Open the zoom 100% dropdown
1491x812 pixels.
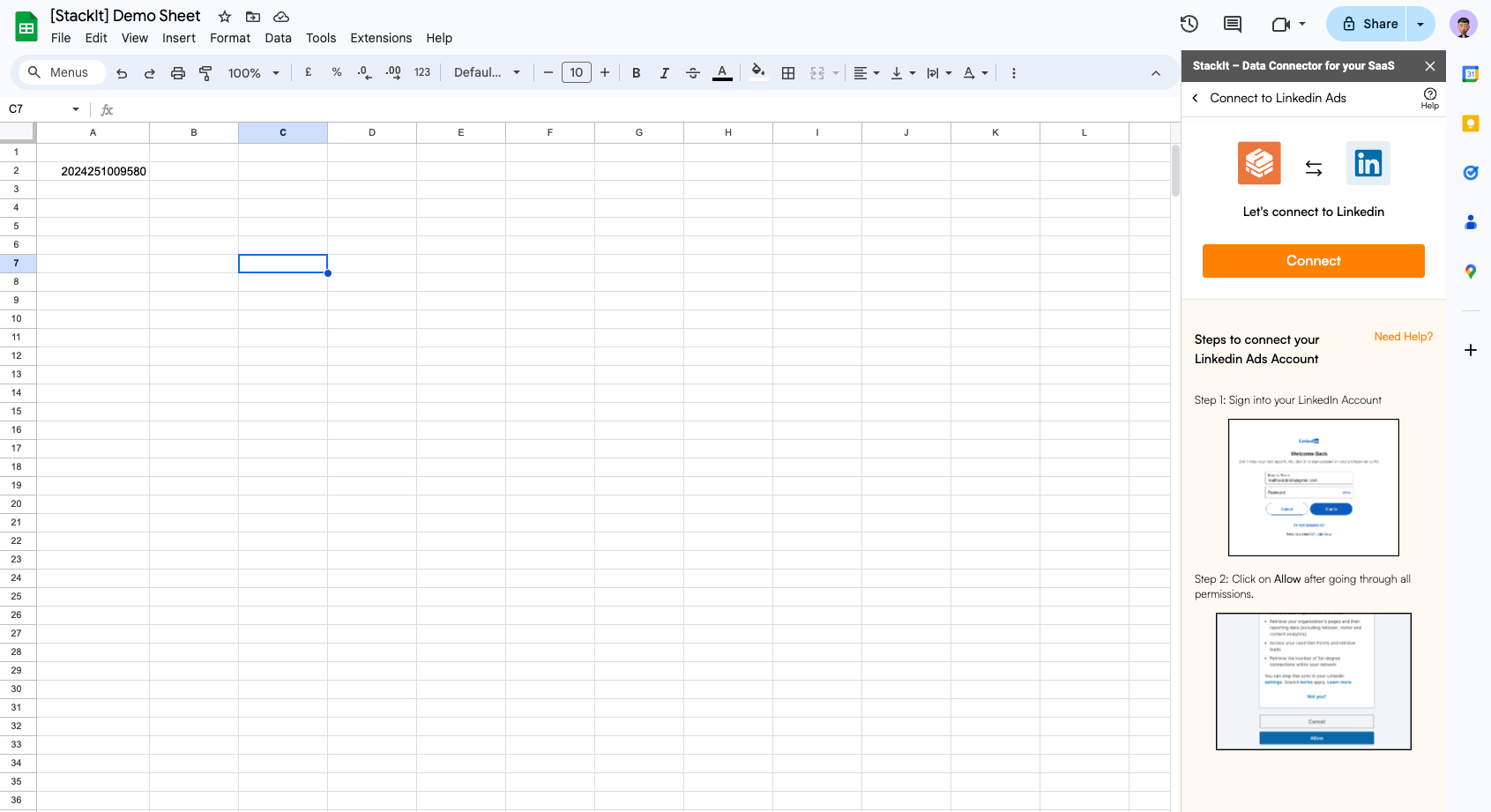point(254,73)
